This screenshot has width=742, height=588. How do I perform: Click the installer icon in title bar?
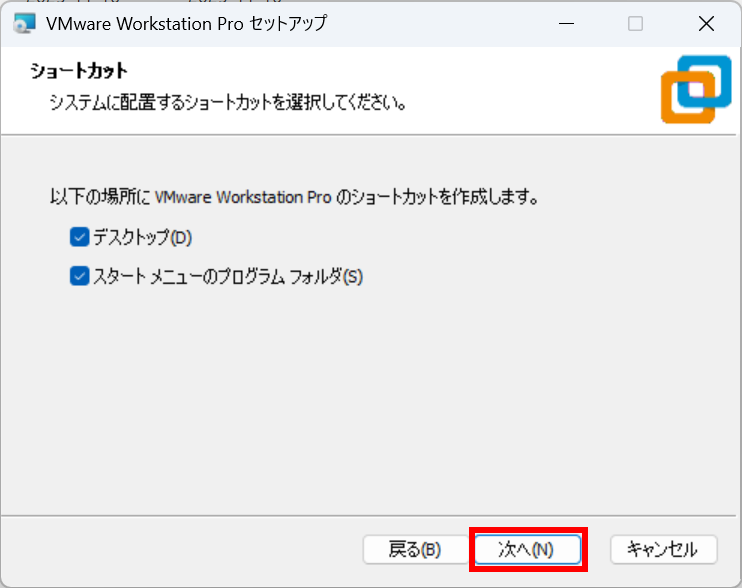tap(24, 24)
